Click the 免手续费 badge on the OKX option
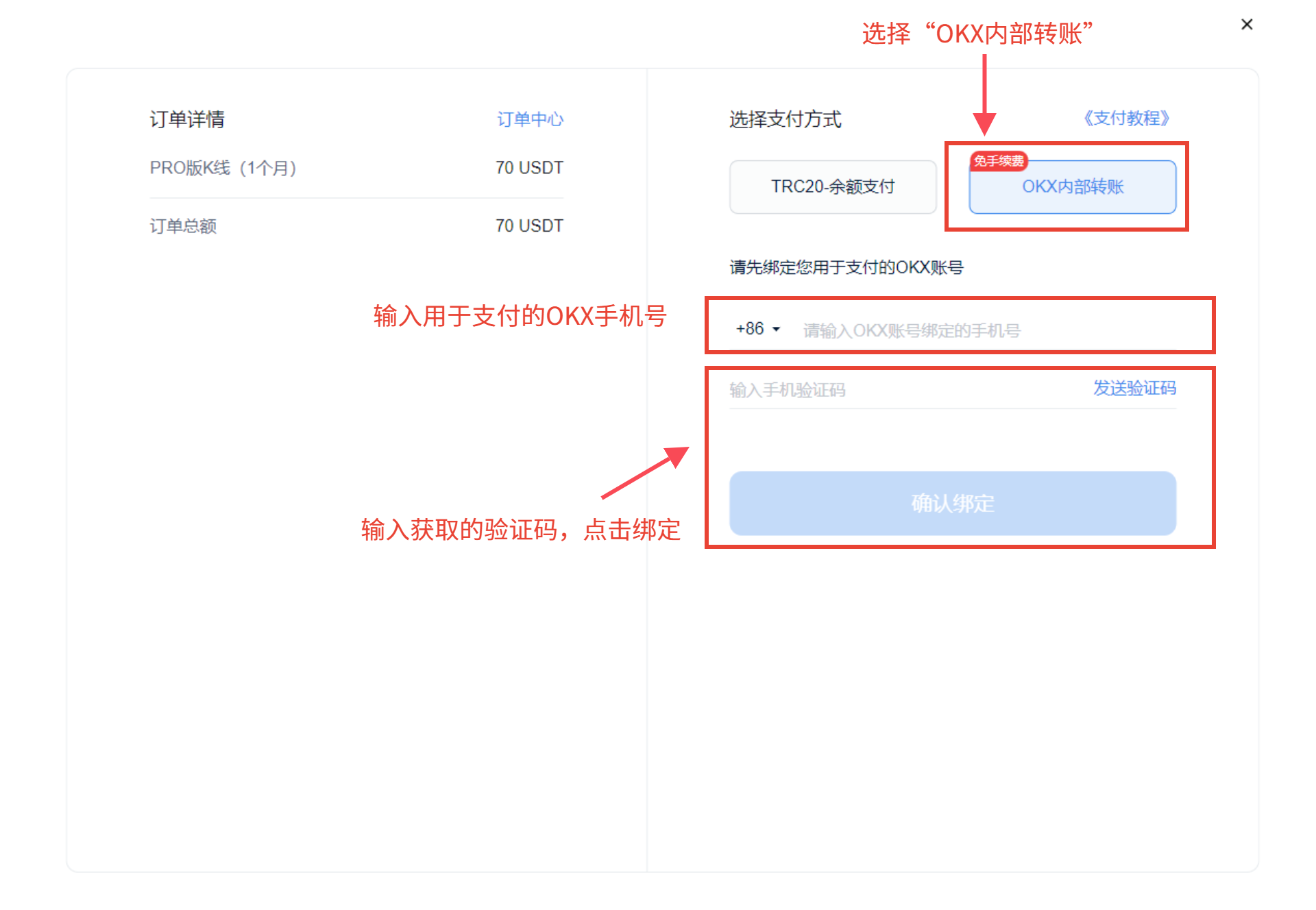 (x=999, y=161)
